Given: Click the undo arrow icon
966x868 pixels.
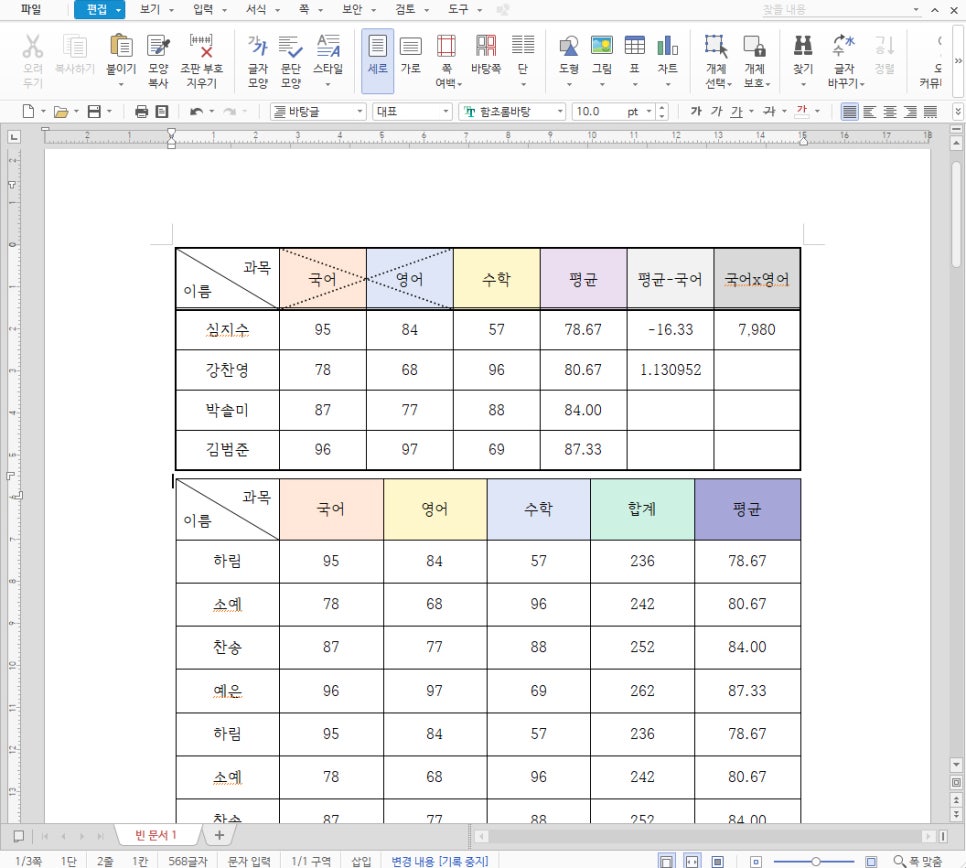Looking at the screenshot, I should (x=197, y=112).
